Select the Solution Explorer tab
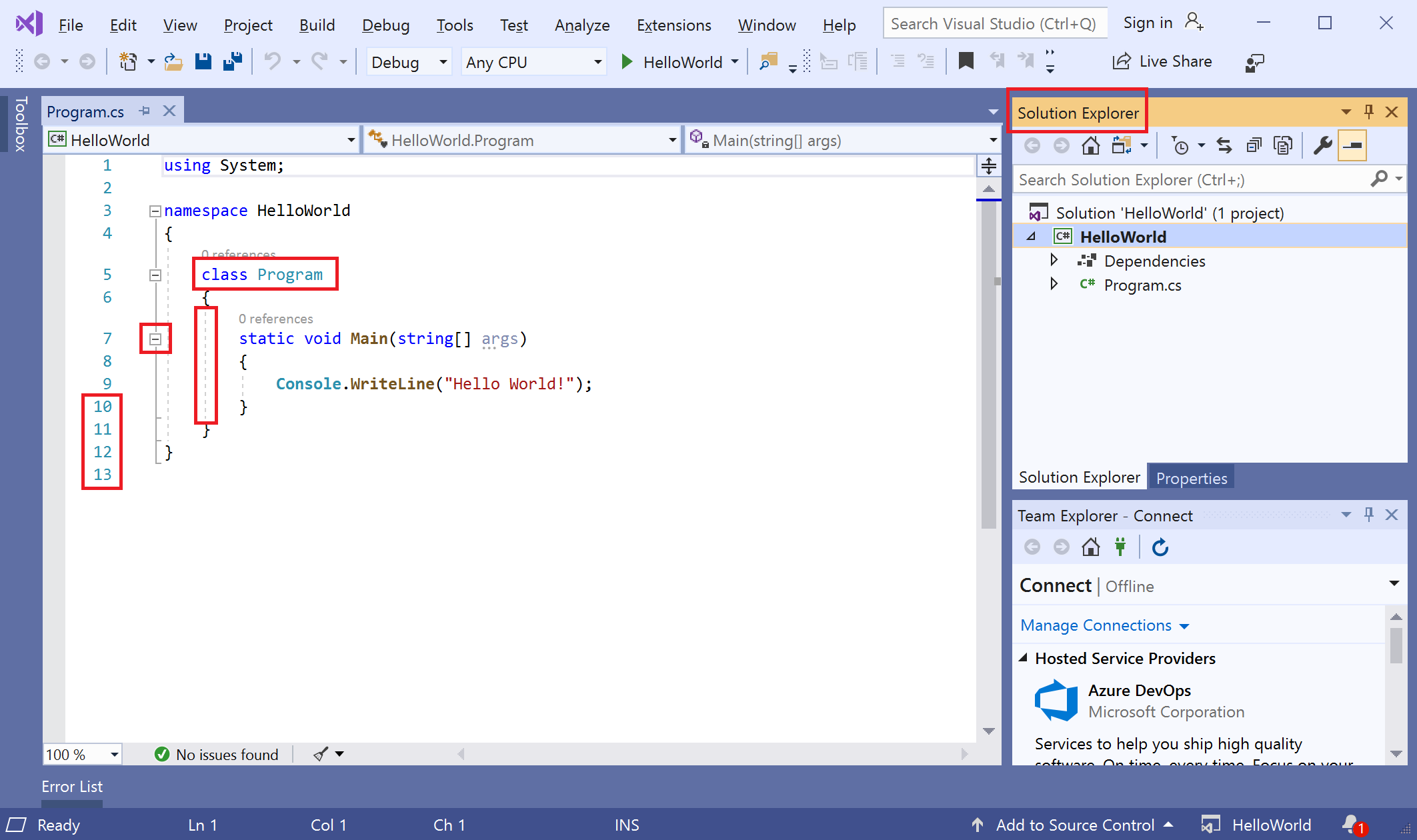 pos(1078,477)
